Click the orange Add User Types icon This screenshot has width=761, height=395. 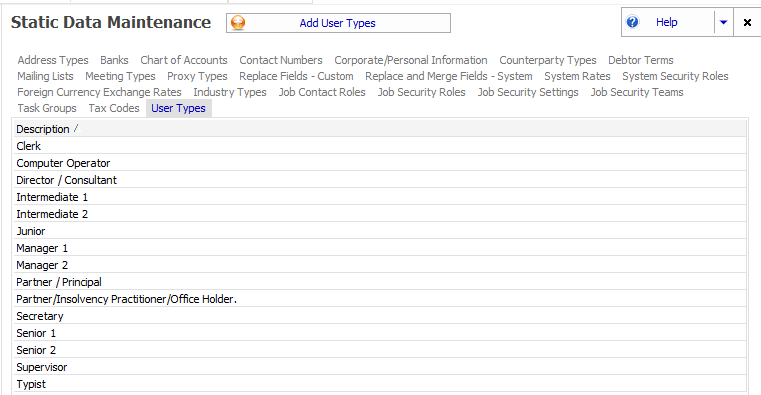coord(238,23)
